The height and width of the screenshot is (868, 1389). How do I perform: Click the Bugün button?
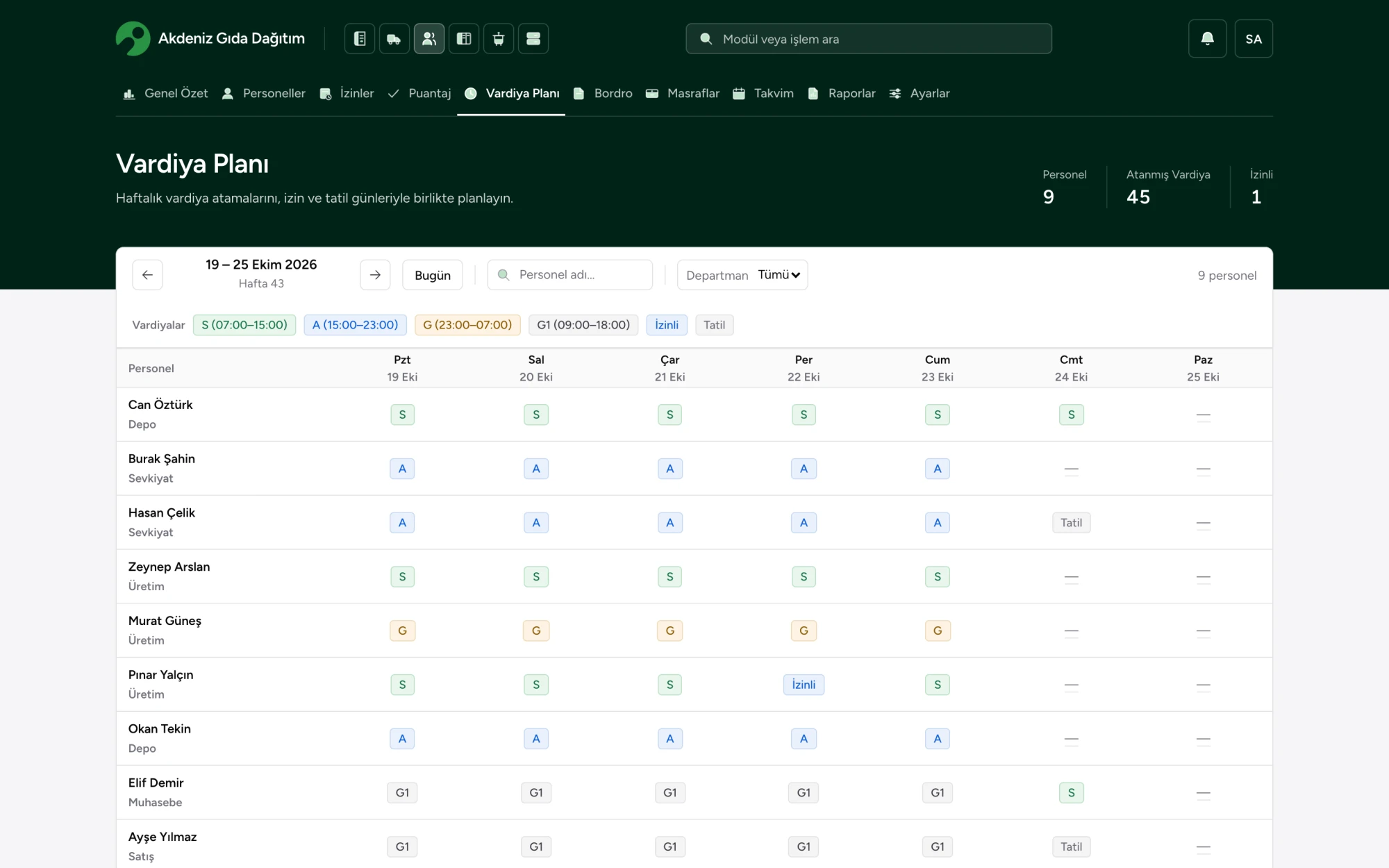point(433,275)
